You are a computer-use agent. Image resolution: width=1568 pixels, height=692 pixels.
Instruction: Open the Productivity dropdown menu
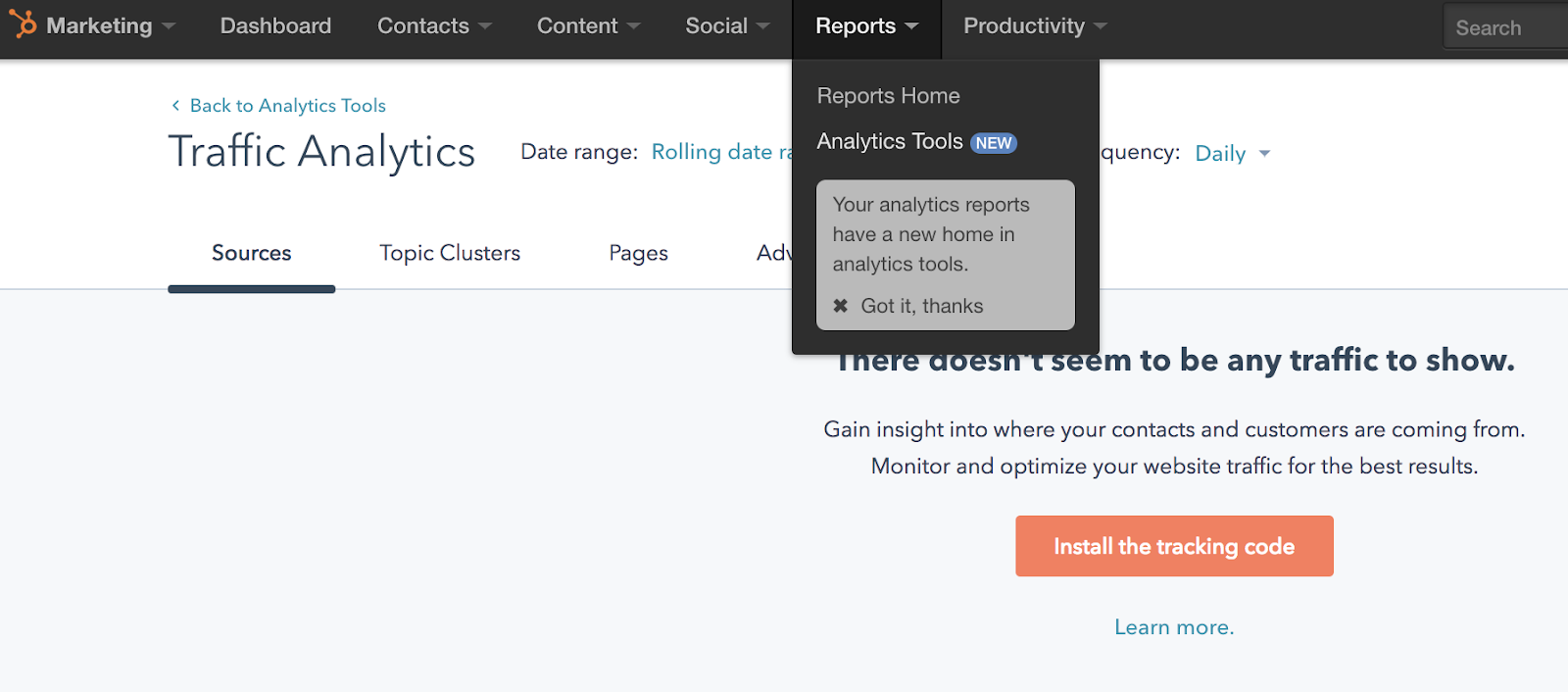(x=1035, y=25)
